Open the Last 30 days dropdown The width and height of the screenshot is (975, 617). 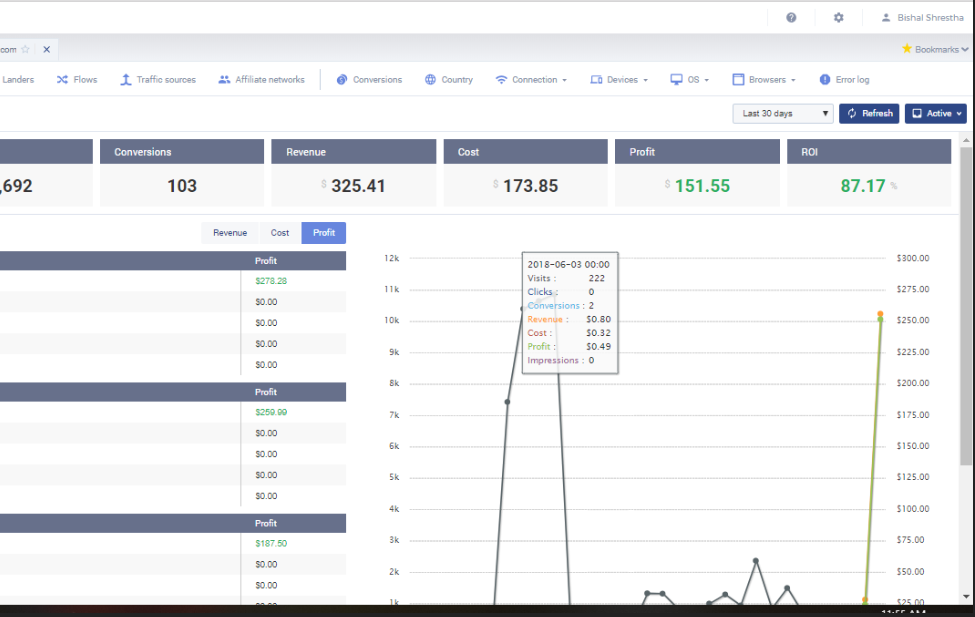click(783, 114)
